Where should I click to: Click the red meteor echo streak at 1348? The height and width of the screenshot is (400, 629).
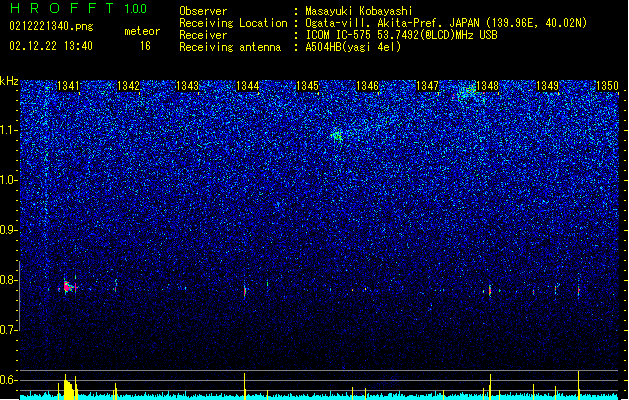click(490, 290)
